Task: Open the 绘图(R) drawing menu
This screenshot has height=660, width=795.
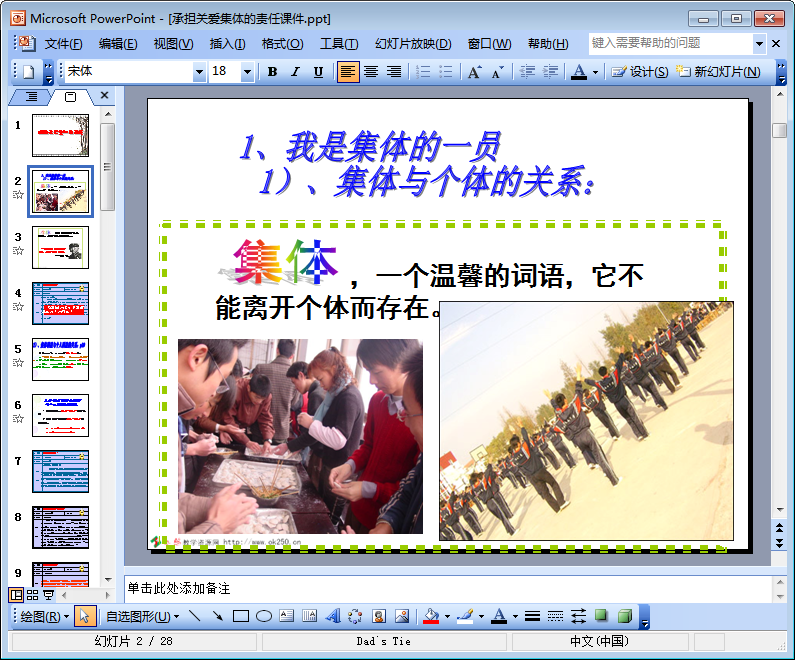Action: [44, 616]
